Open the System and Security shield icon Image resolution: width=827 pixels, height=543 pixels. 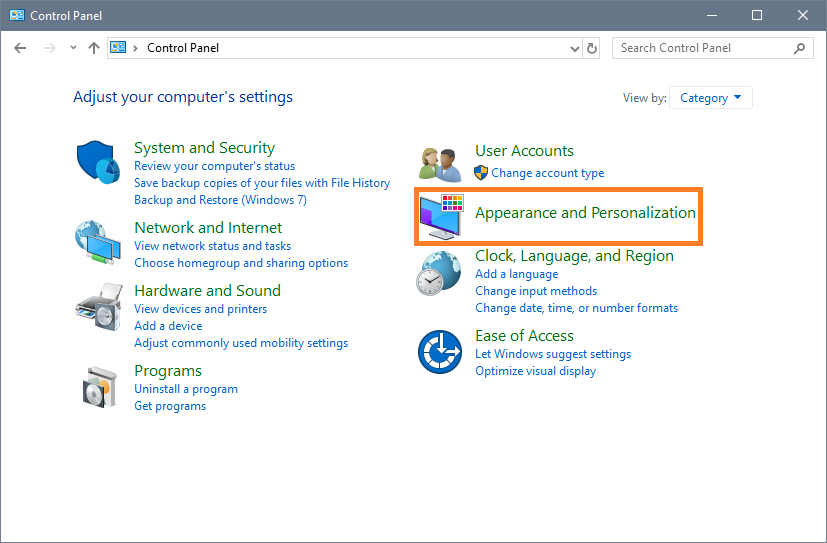[x=99, y=162]
